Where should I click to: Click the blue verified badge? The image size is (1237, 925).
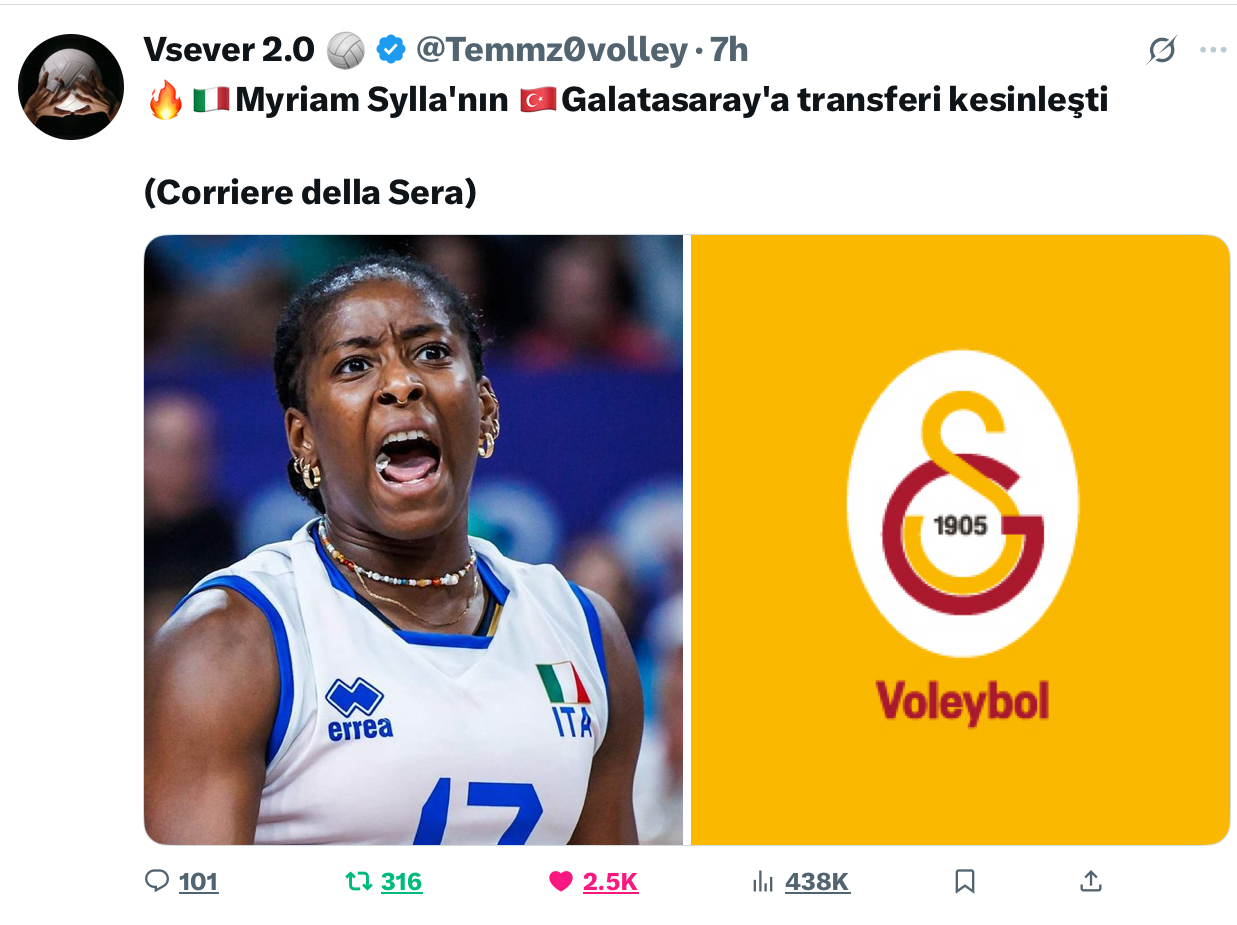tap(390, 49)
